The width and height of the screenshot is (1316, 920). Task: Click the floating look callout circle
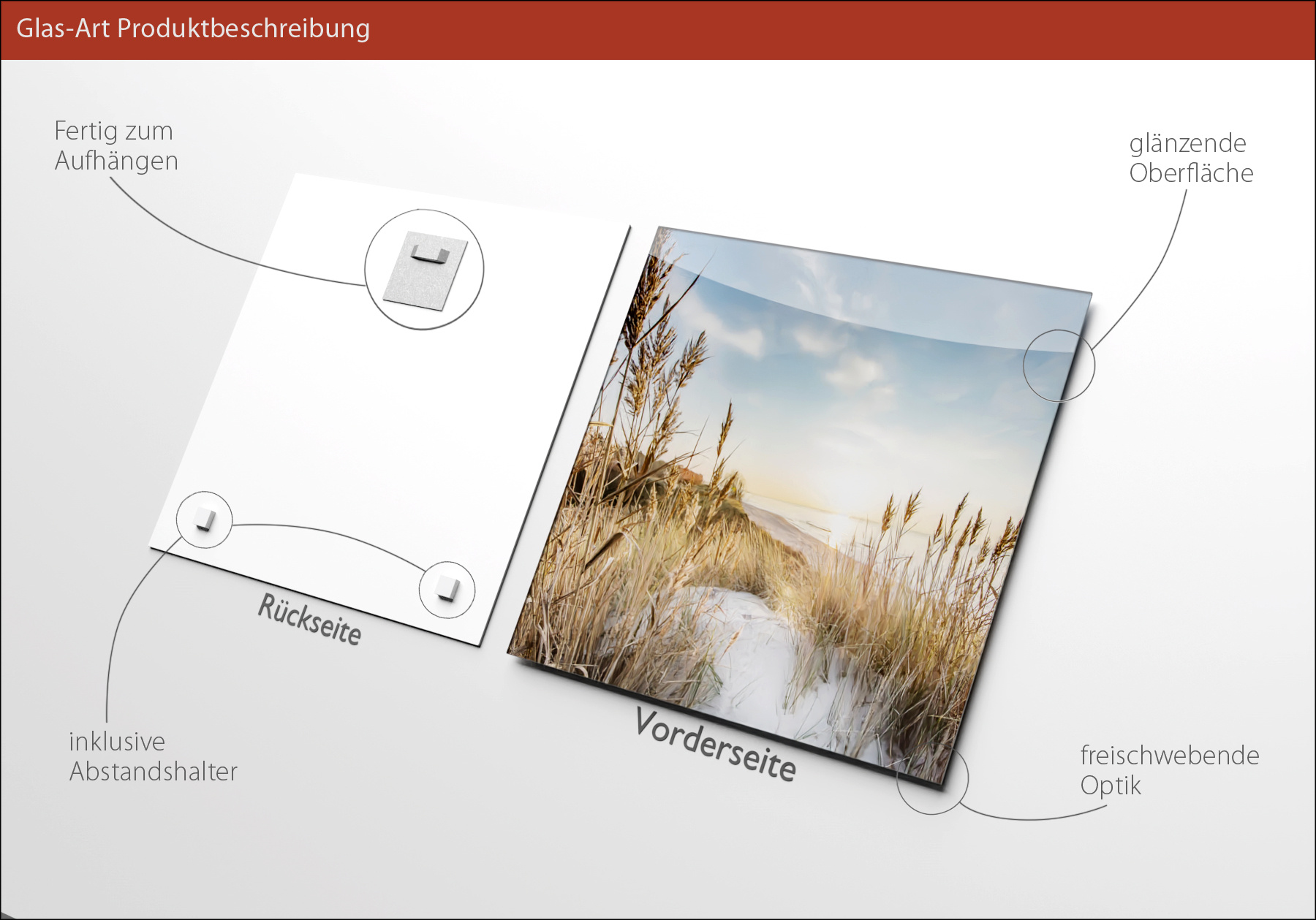[932, 778]
